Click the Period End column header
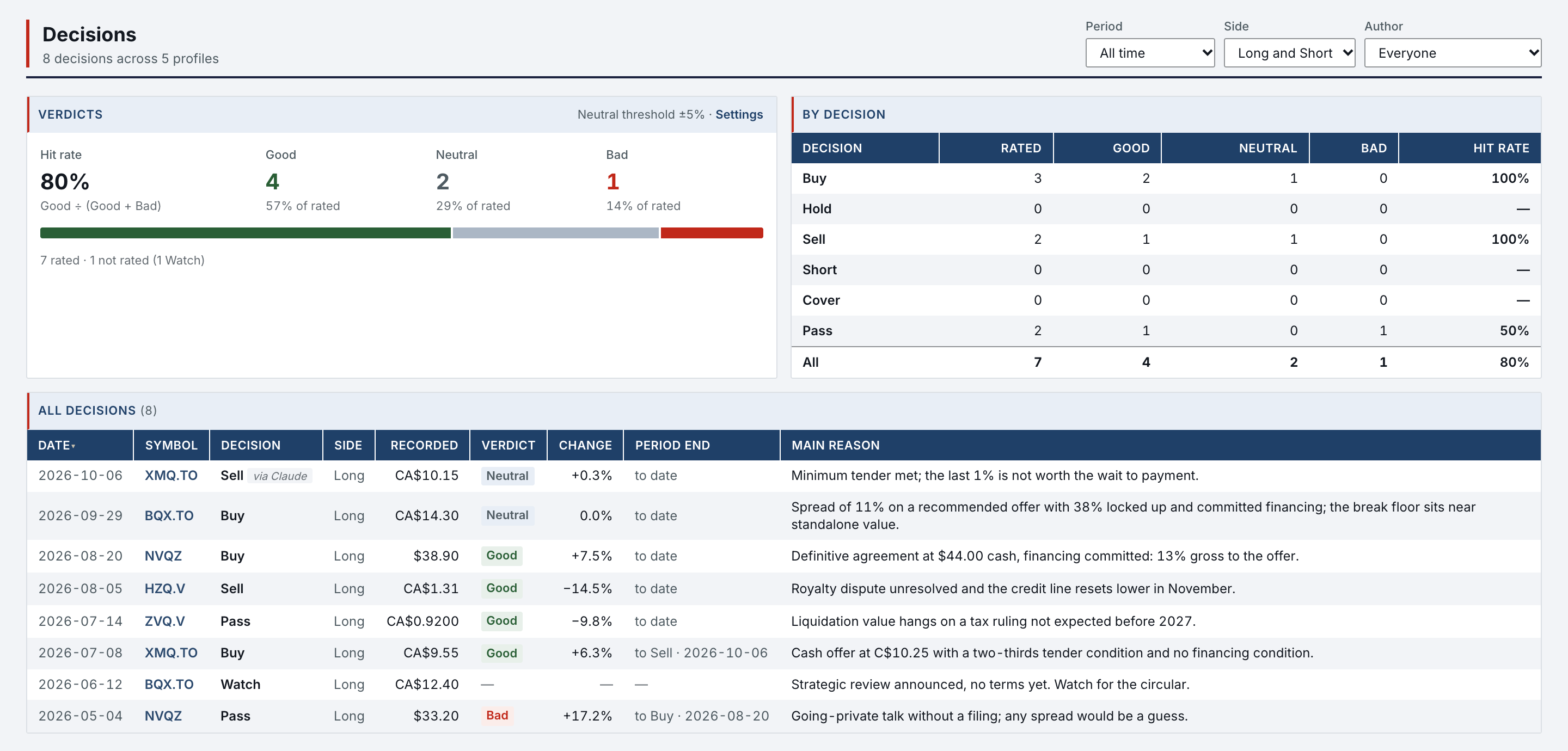 (x=701, y=445)
